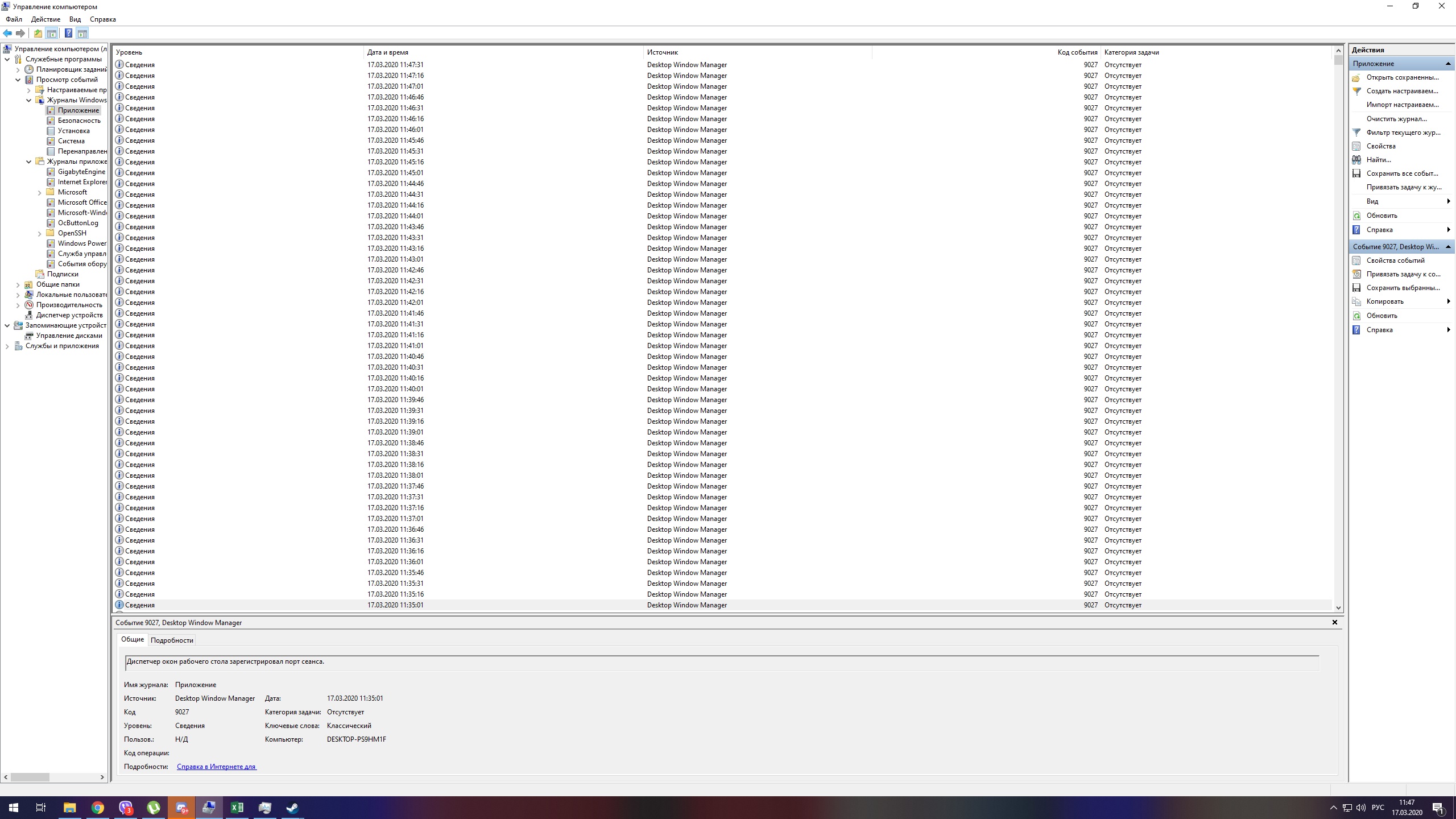Expand the Копировать submenu arrow

click(x=1448, y=301)
